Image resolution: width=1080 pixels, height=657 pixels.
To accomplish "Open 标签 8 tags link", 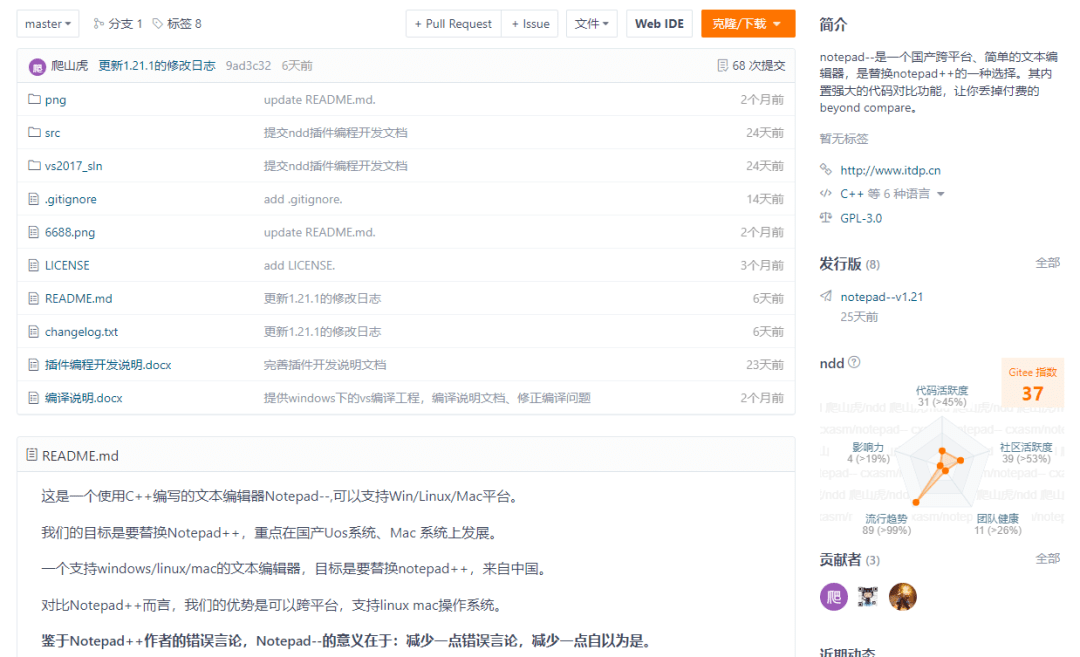I will 184,24.
